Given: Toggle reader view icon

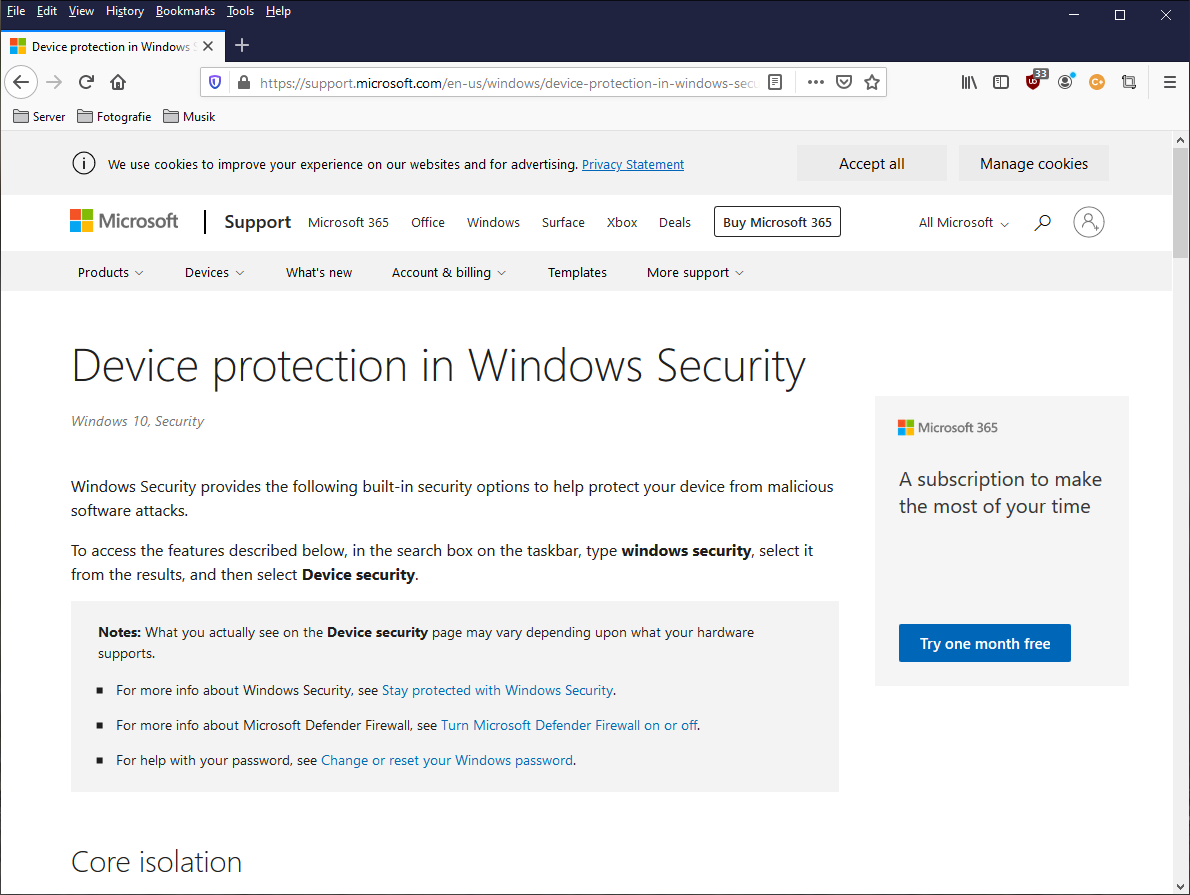Looking at the screenshot, I should coord(775,82).
